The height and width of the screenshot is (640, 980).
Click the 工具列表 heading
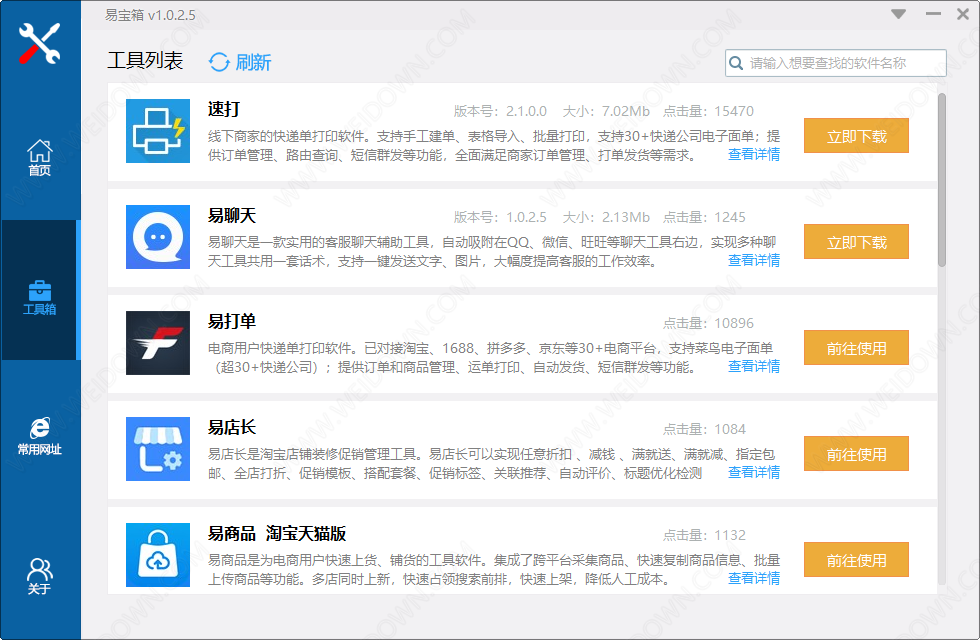(145, 61)
